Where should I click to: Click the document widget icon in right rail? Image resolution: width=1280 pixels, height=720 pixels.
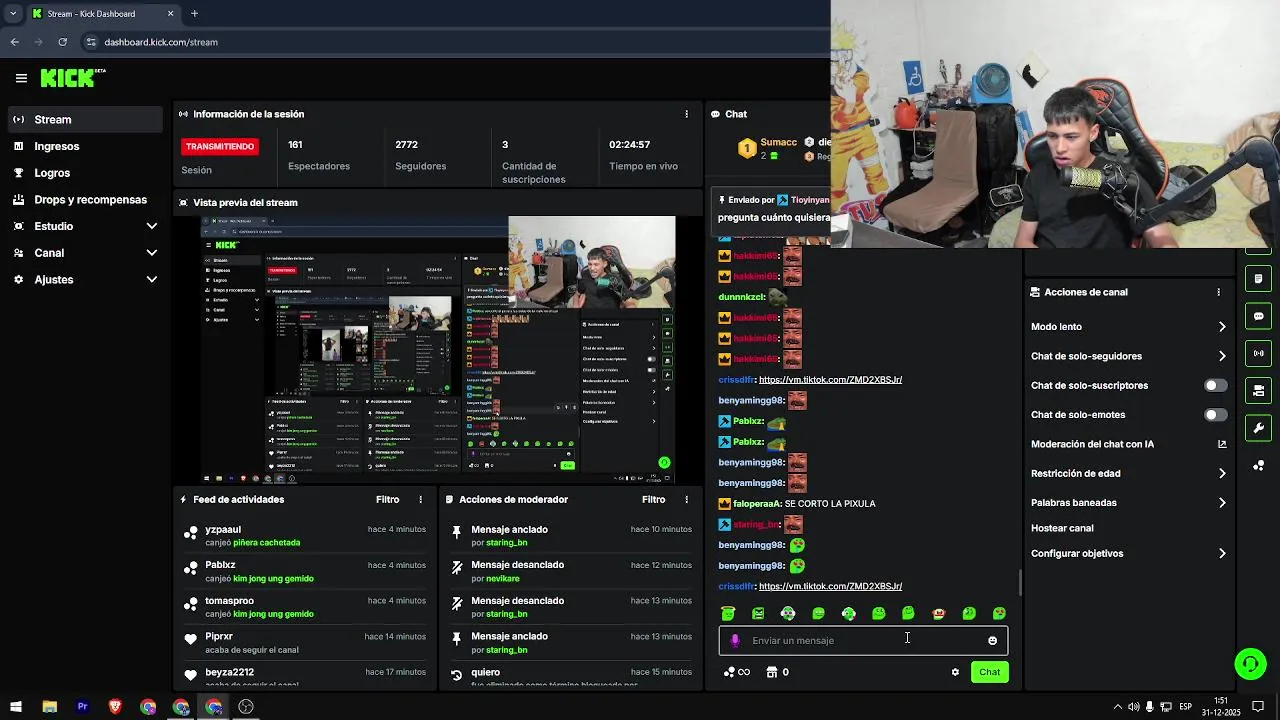pyautogui.click(x=1258, y=279)
